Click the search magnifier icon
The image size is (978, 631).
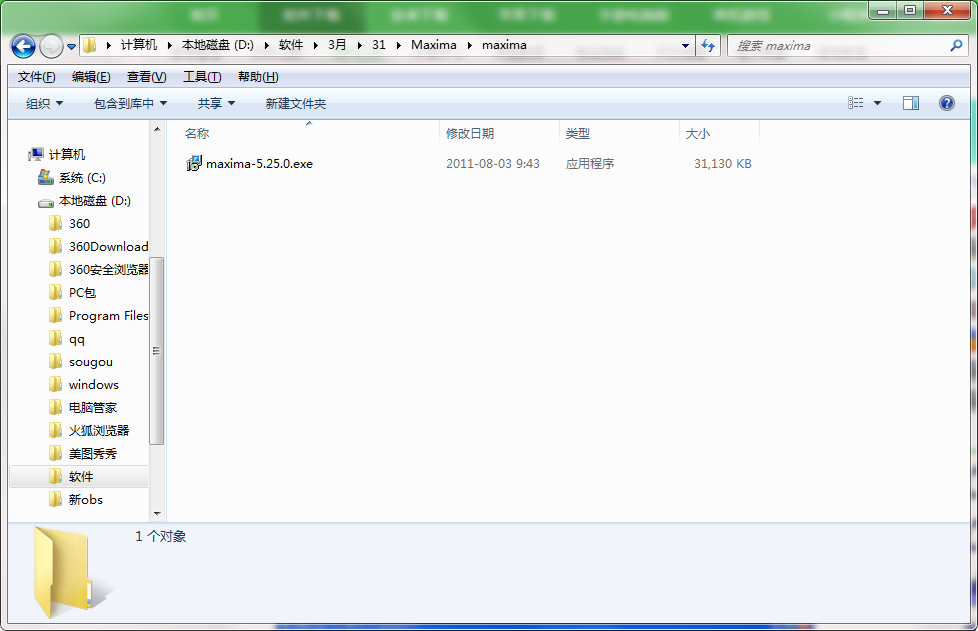point(956,45)
